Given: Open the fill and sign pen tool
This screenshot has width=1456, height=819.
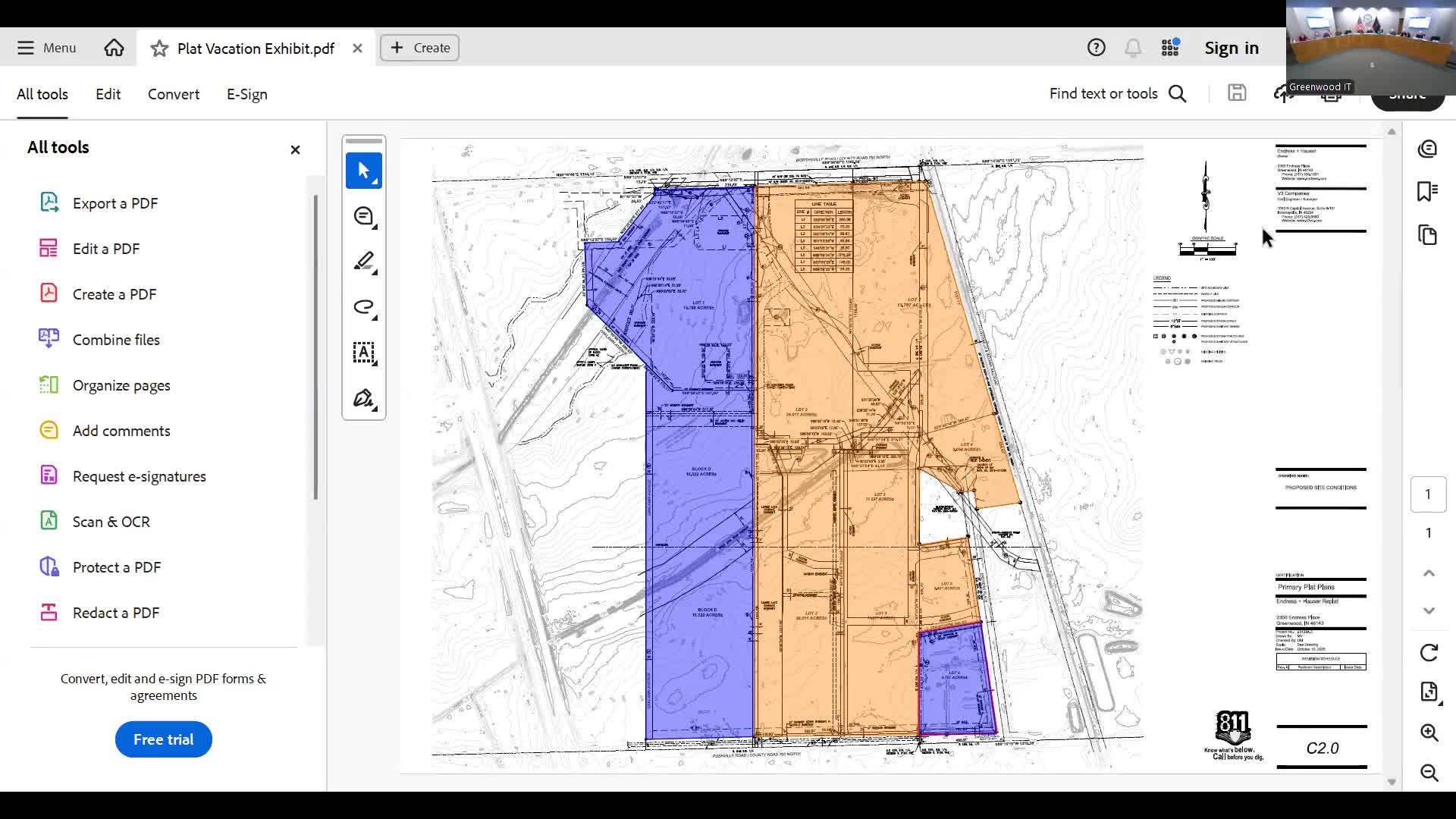Looking at the screenshot, I should click(x=363, y=398).
